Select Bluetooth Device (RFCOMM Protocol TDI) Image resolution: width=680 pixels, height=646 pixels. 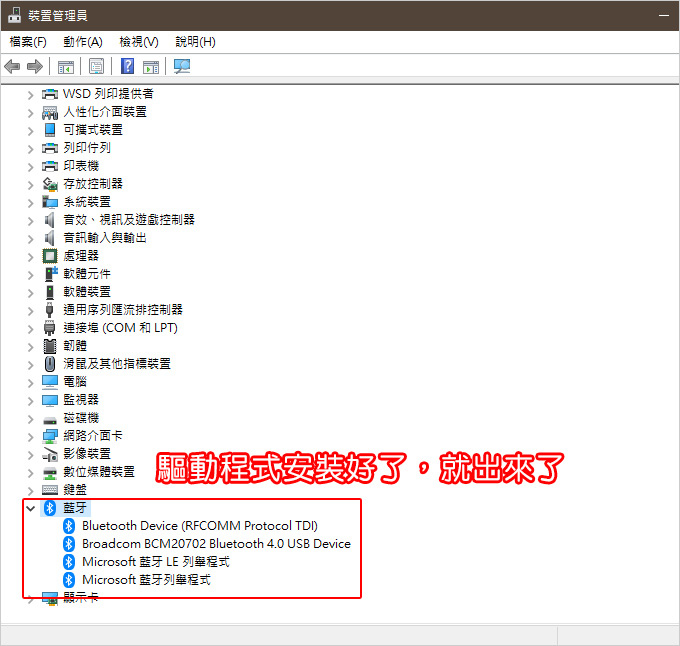click(199, 526)
